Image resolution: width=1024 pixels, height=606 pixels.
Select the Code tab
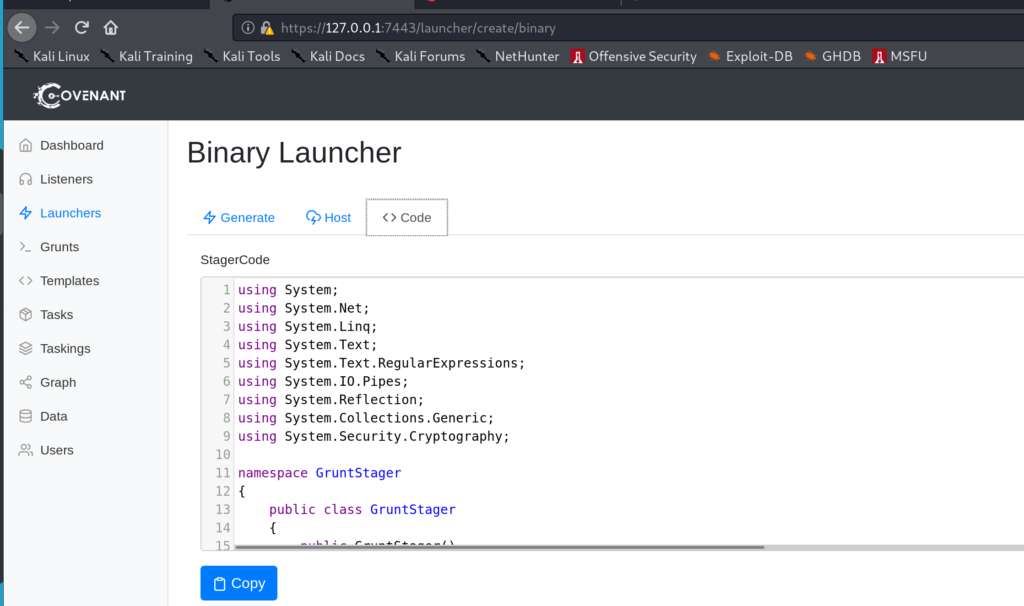pos(407,217)
